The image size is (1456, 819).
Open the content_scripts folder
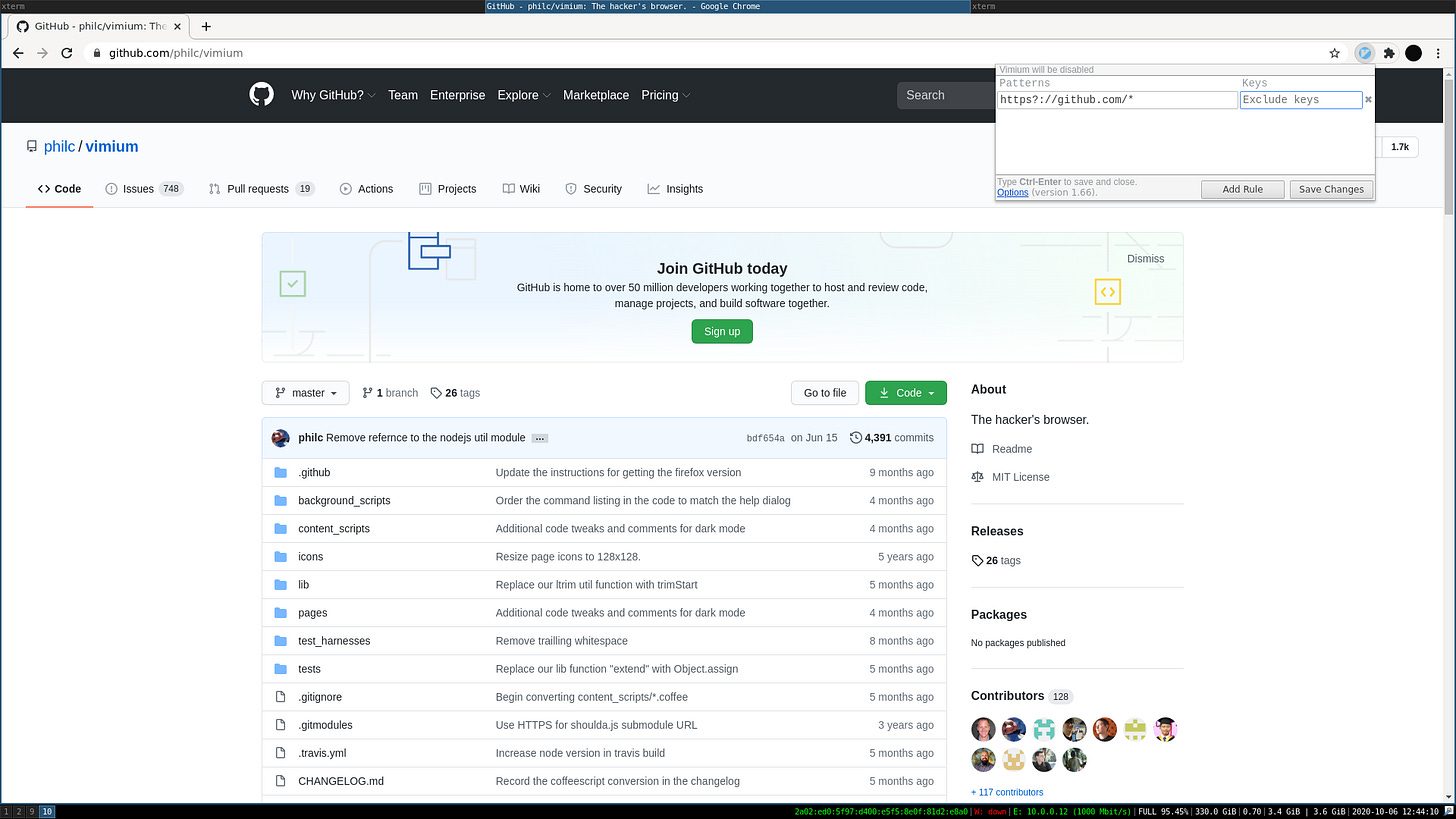click(x=334, y=528)
